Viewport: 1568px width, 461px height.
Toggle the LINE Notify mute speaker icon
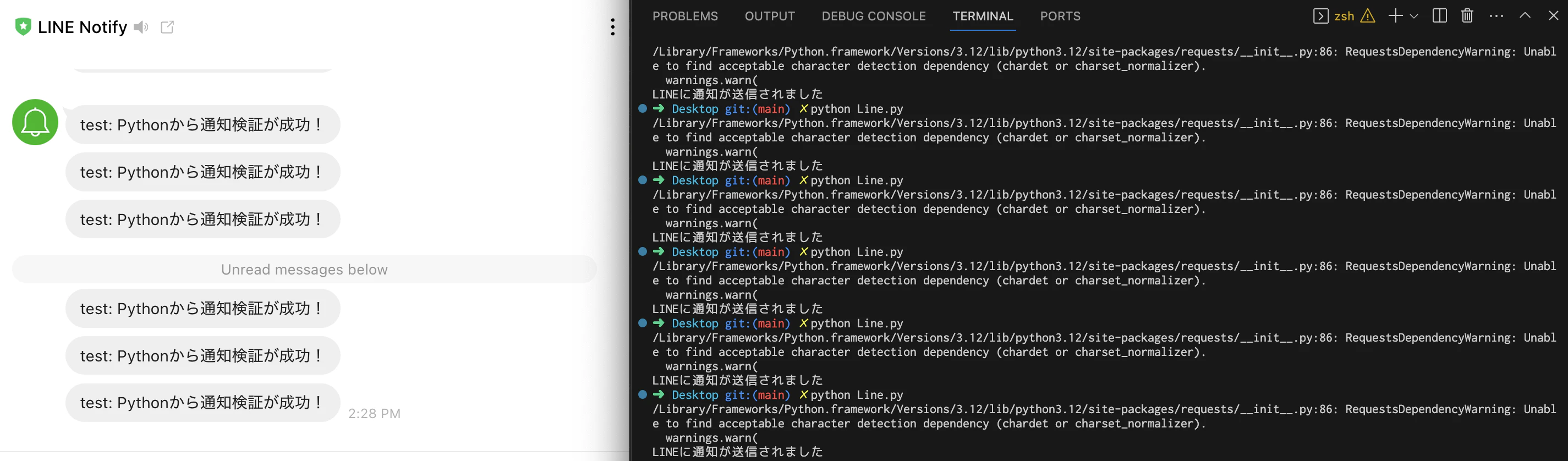click(x=141, y=27)
